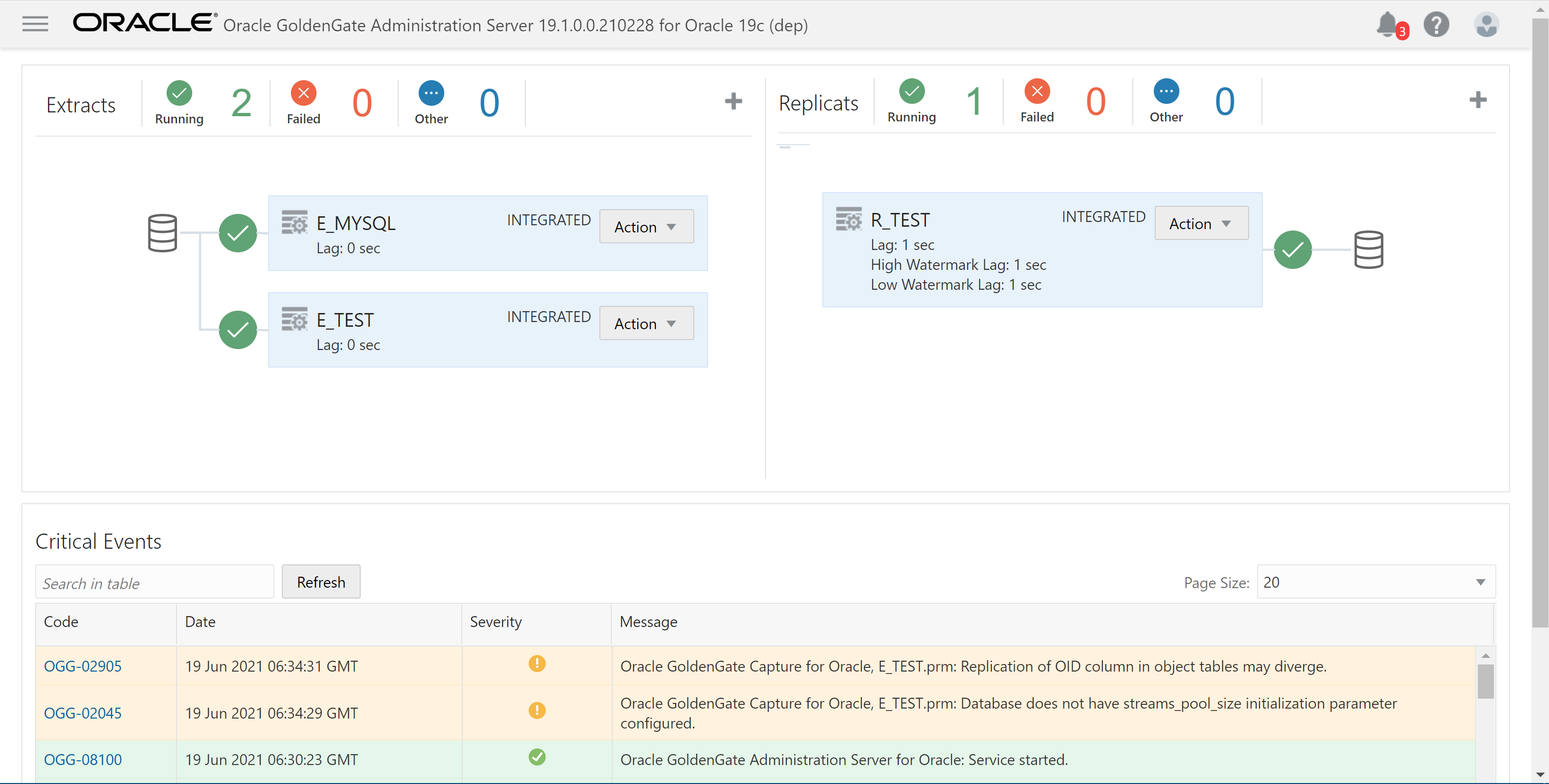Add a new Extract with the plus icon
The height and width of the screenshot is (784, 1549).
pos(733,101)
